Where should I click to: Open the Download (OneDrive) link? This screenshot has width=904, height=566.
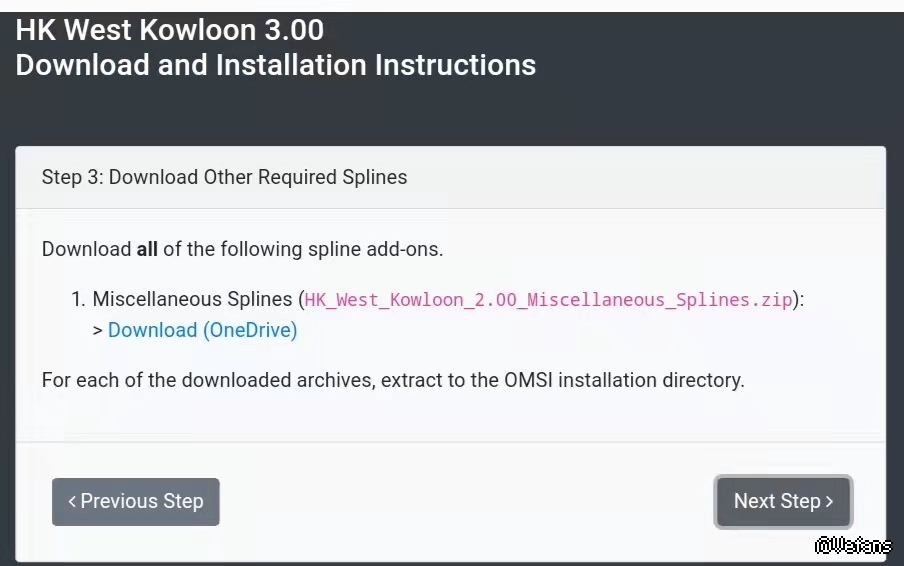pyautogui.click(x=202, y=330)
